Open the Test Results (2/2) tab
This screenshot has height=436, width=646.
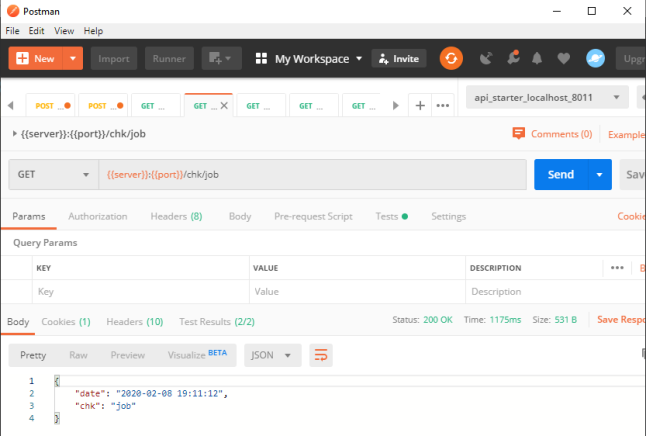tap(217, 321)
